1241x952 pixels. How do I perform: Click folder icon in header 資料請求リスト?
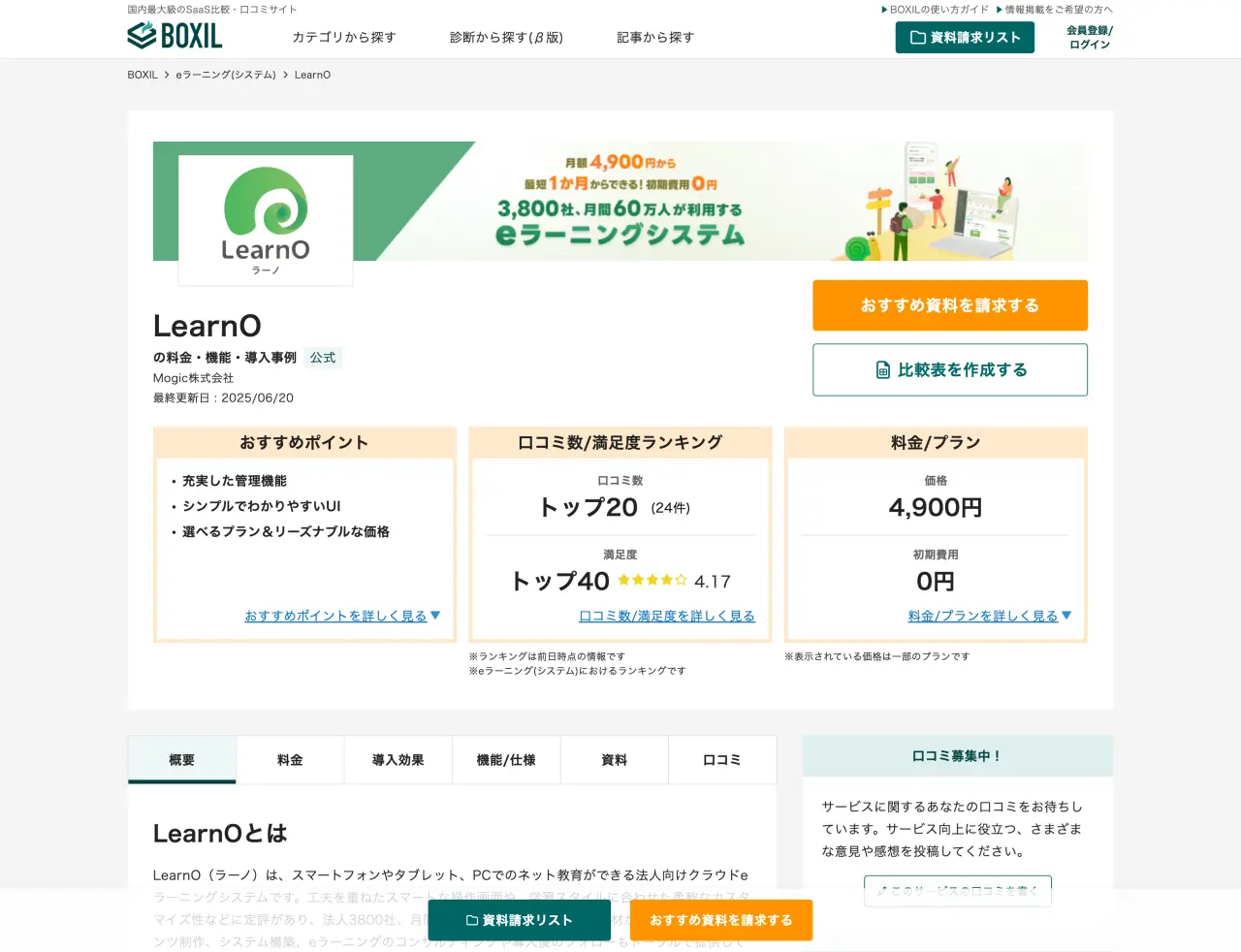(x=918, y=38)
